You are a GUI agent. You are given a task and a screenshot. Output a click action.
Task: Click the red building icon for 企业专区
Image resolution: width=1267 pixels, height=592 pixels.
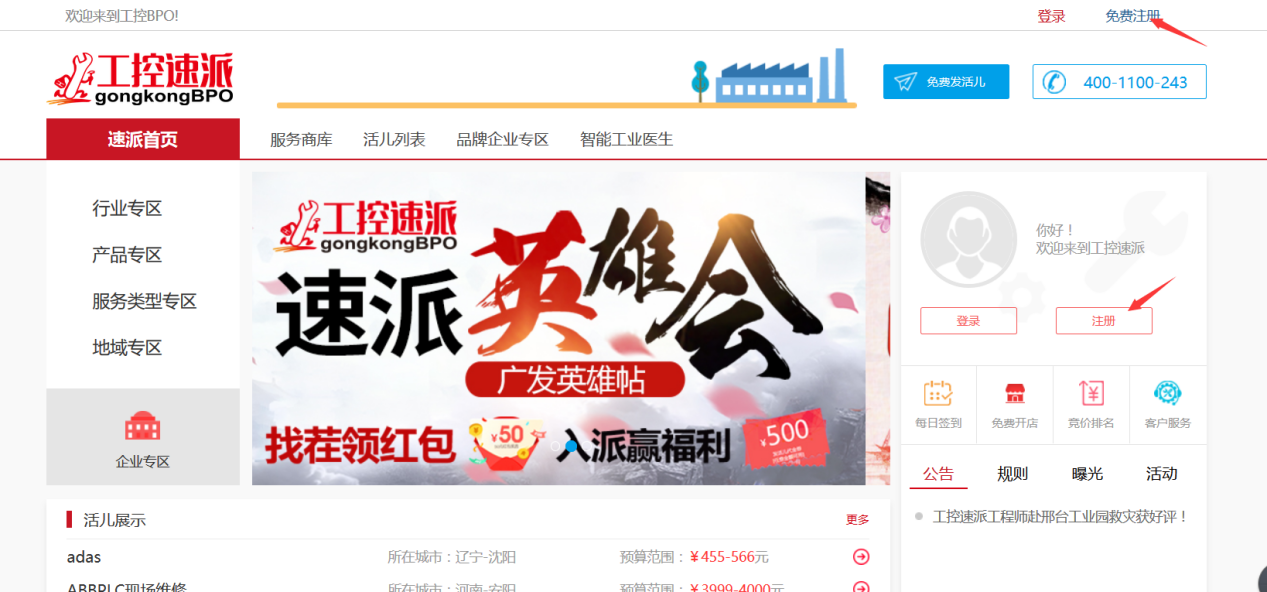[x=142, y=427]
